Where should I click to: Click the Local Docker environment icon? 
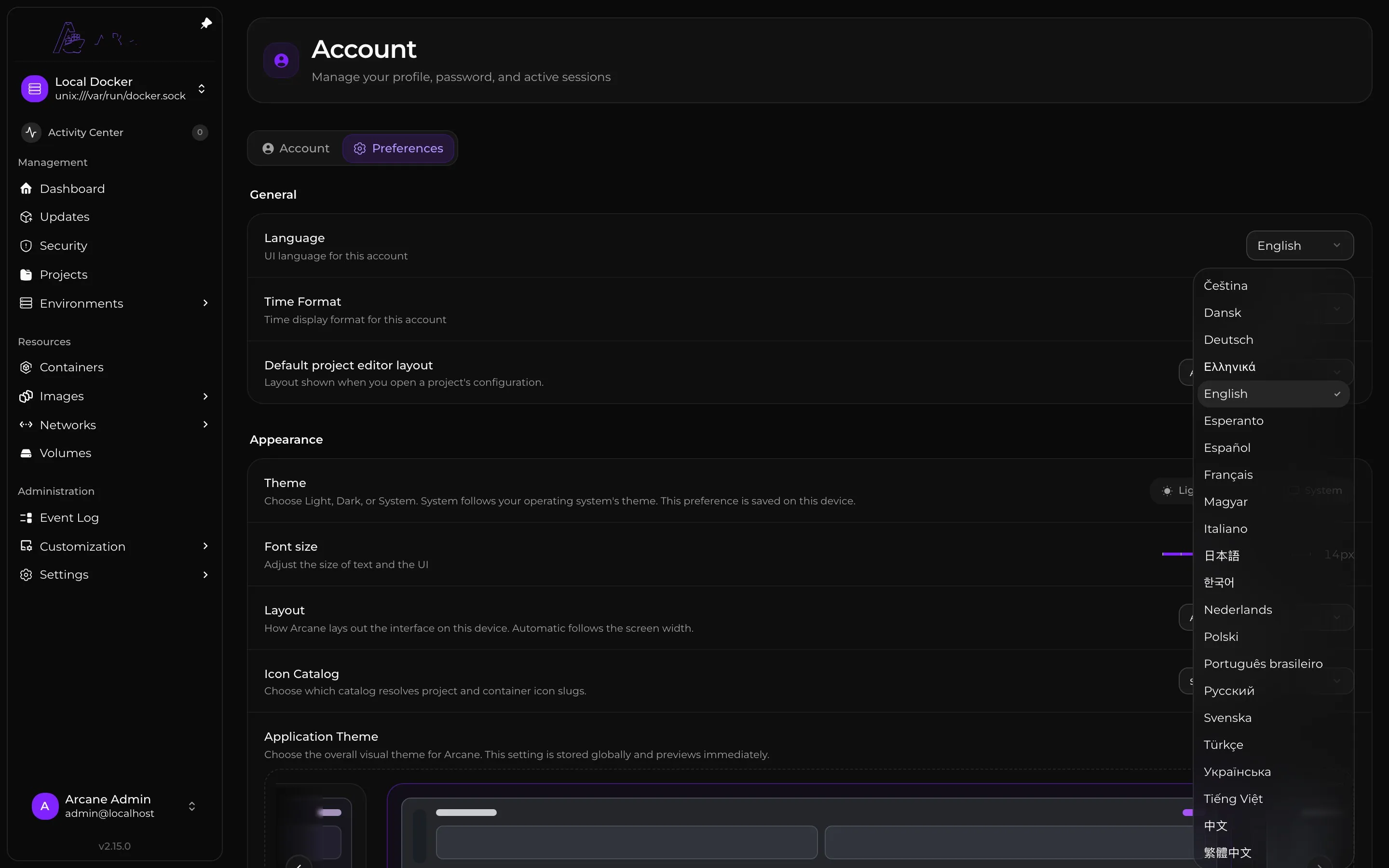click(x=34, y=88)
